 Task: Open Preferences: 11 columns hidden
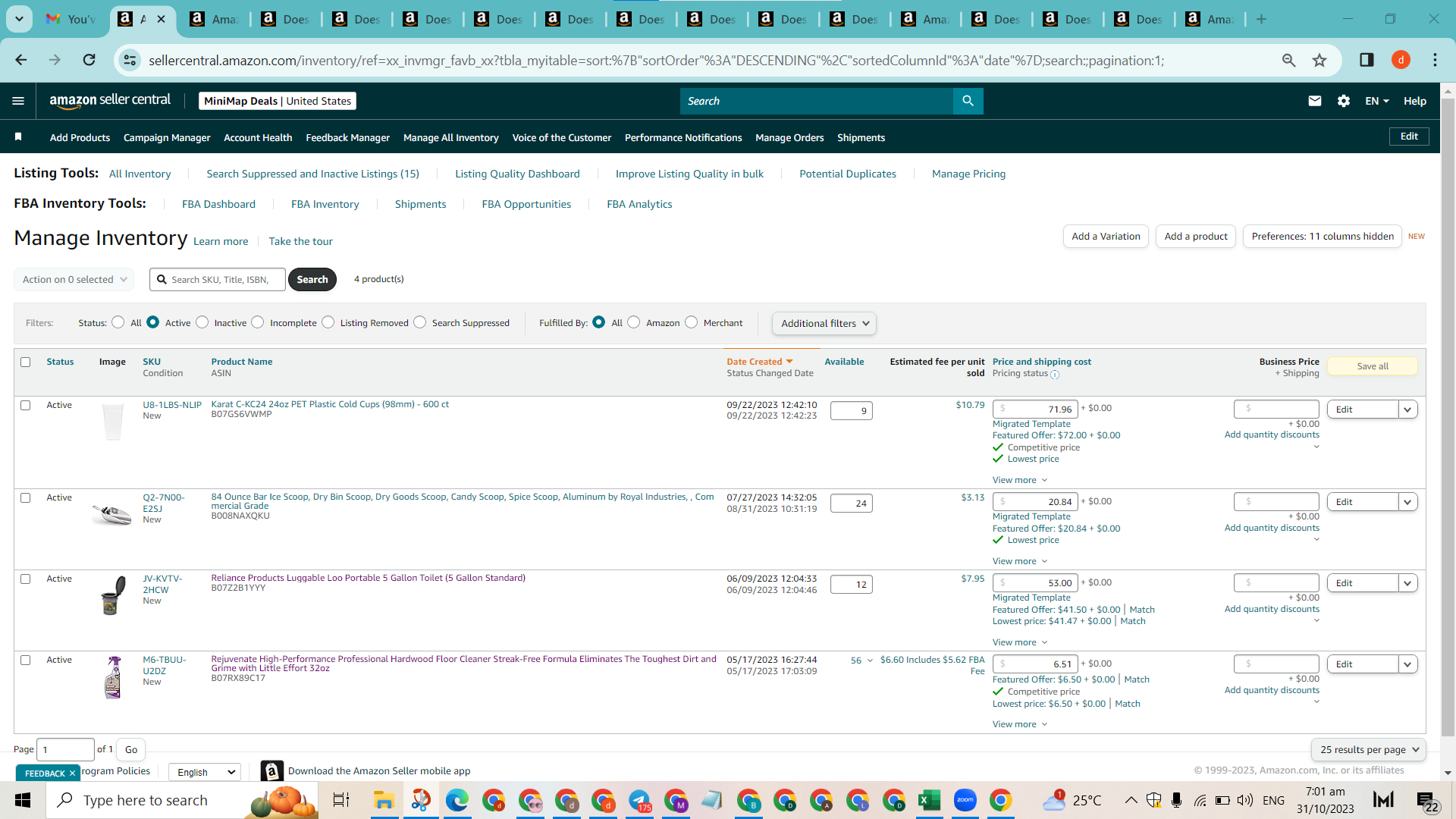coord(1323,237)
